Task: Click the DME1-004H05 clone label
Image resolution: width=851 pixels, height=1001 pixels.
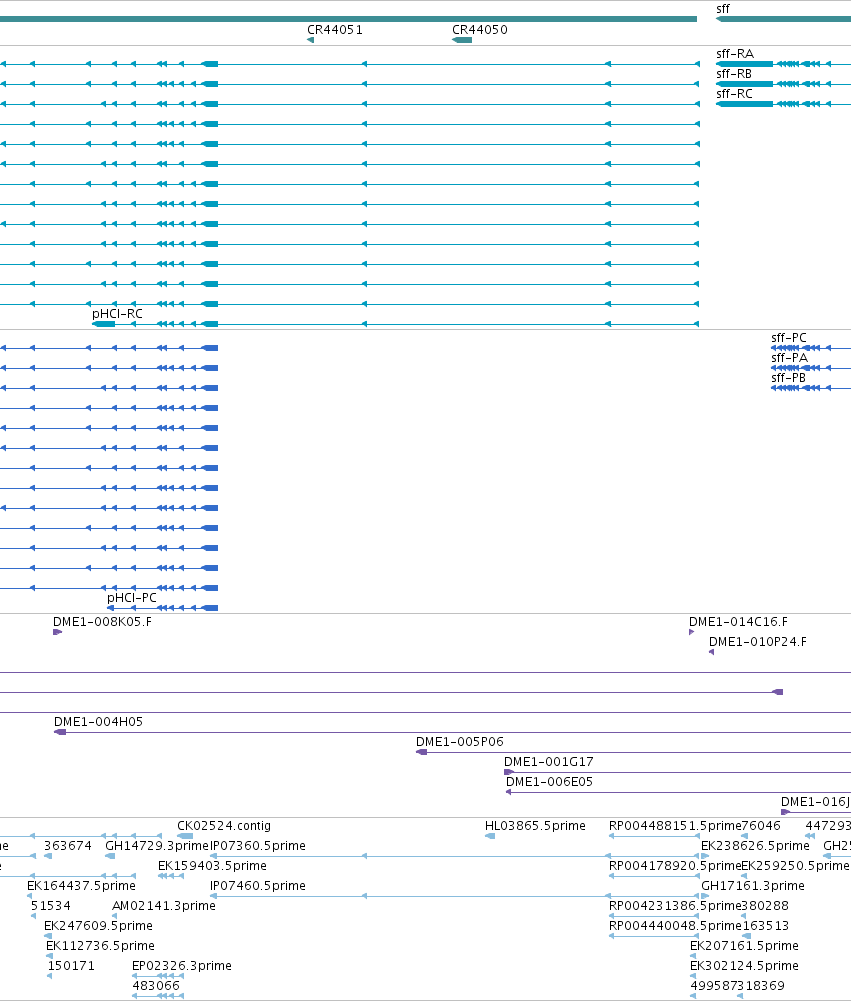Action: point(98,721)
